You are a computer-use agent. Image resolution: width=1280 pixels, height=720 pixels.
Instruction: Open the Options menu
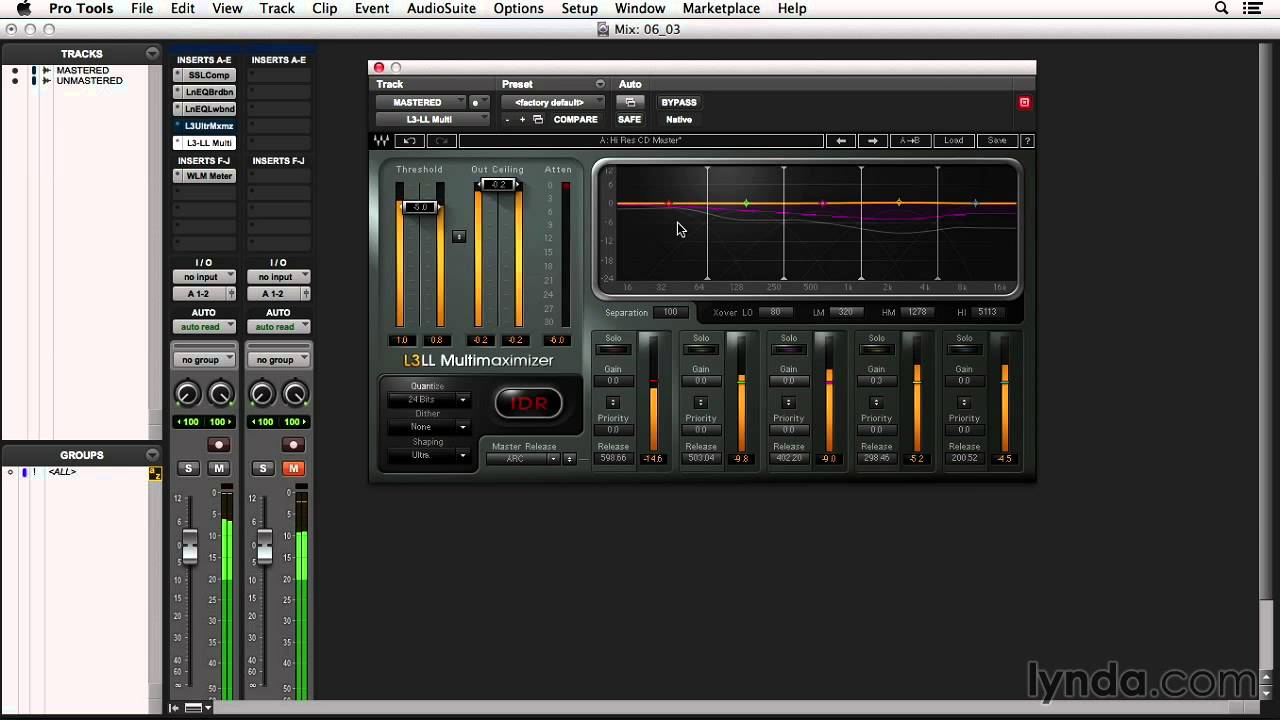tap(519, 8)
